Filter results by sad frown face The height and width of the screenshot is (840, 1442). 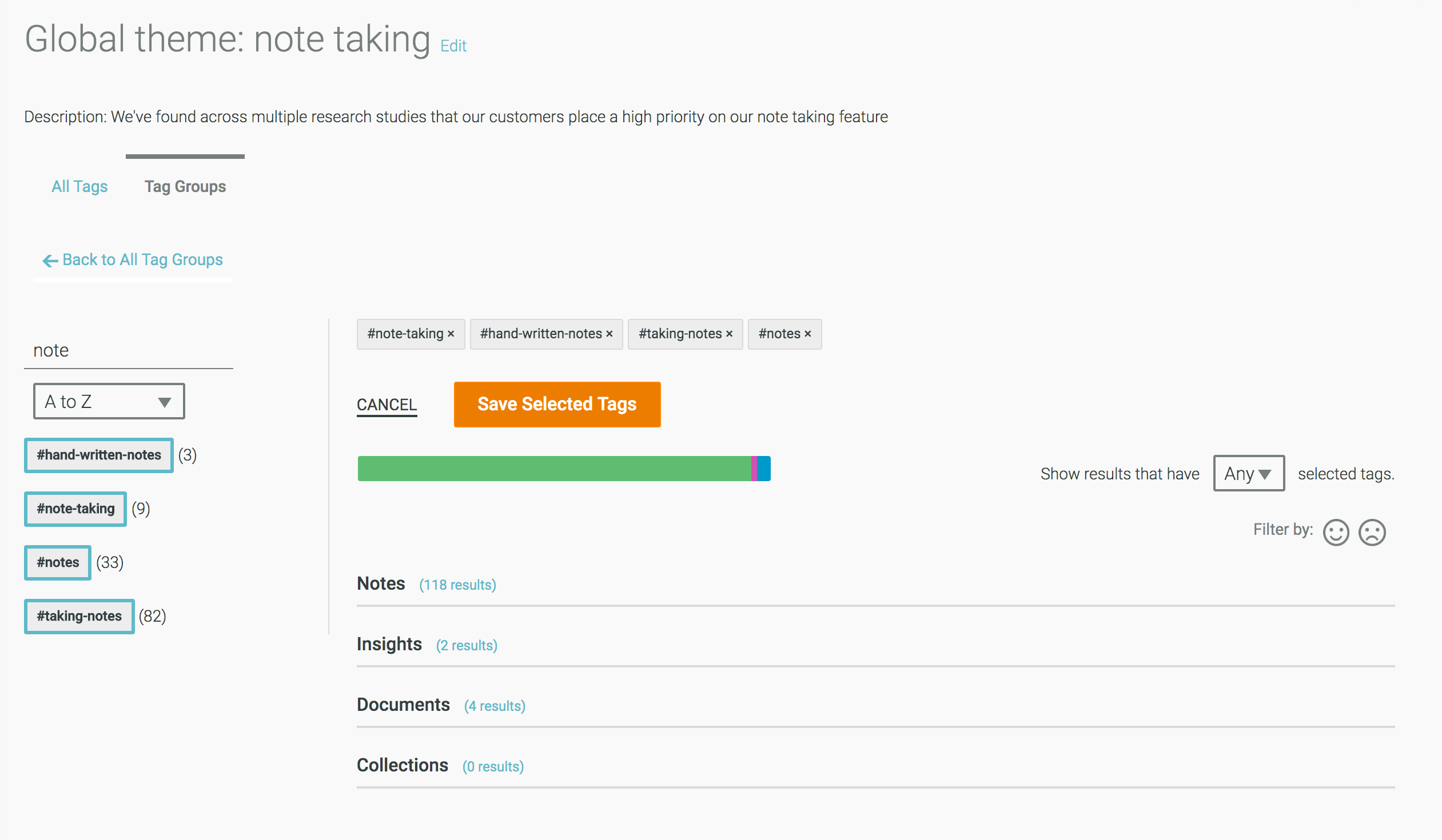1372,533
